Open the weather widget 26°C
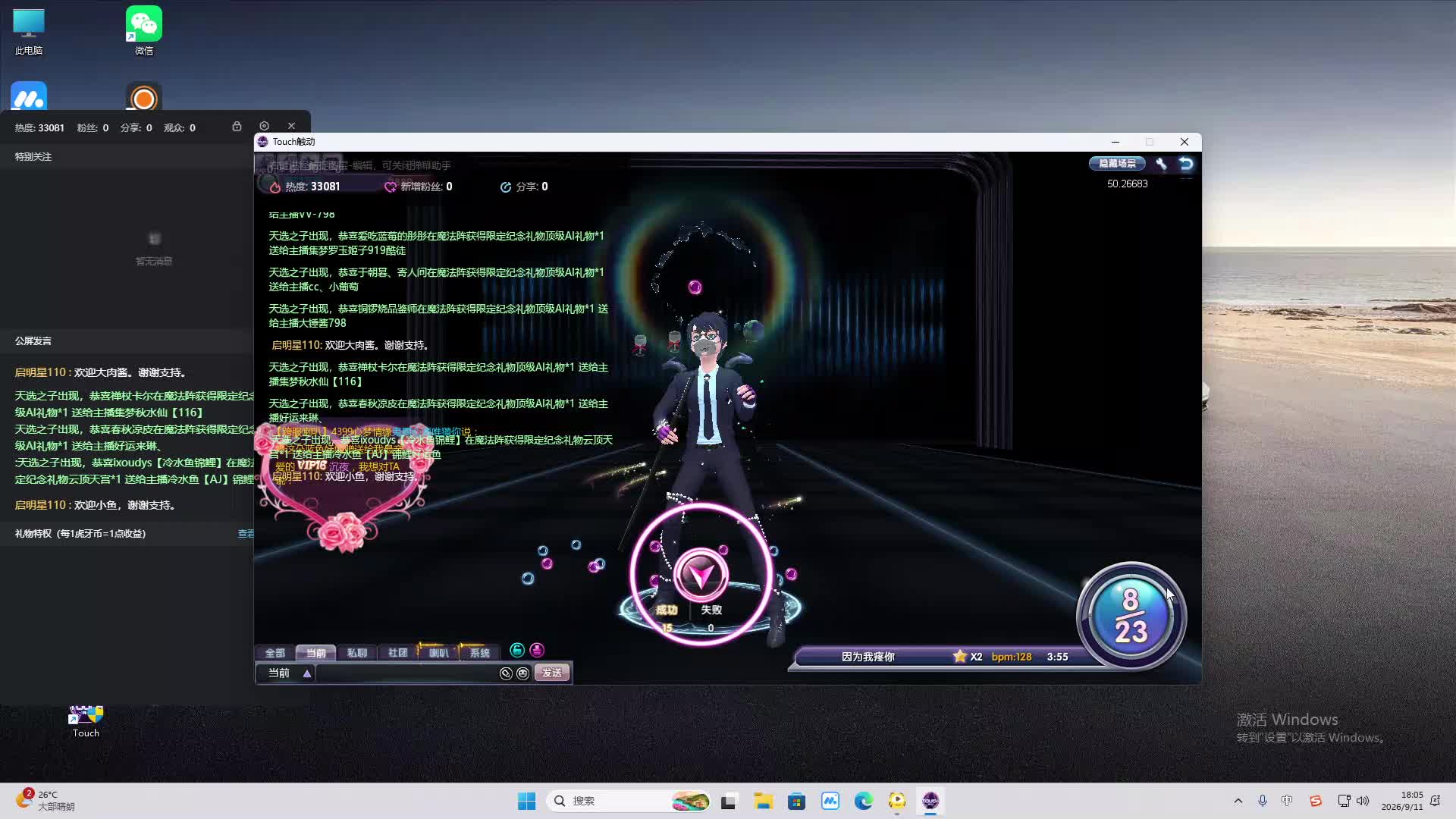The height and width of the screenshot is (819, 1456). click(x=45, y=801)
